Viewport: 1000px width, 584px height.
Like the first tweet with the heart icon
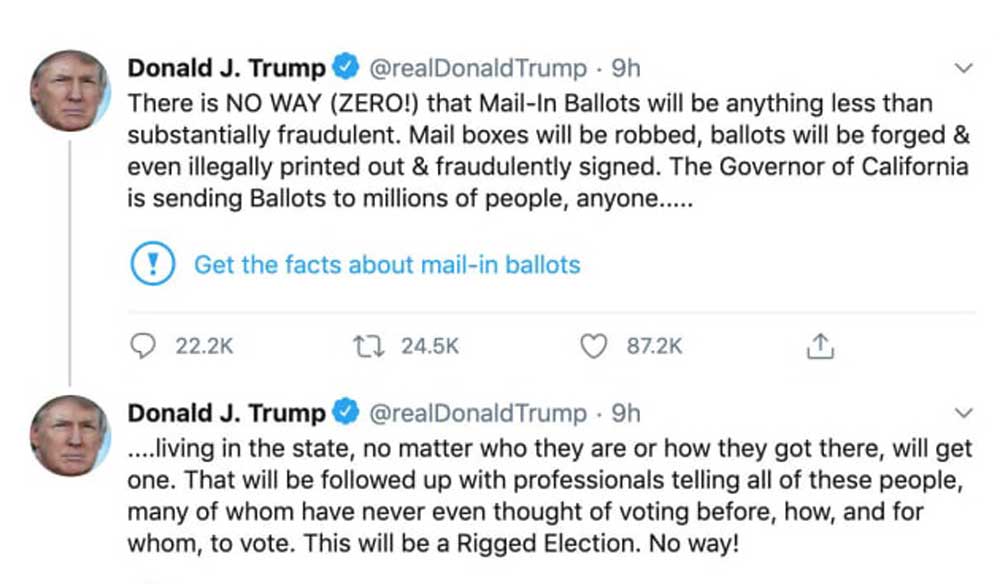click(594, 346)
